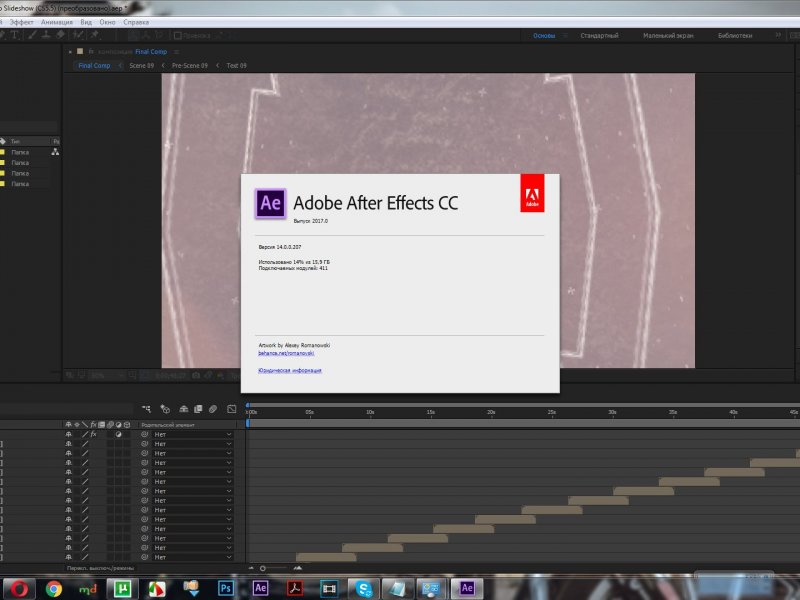Zoom in the timeline using the large mountains icon
Image resolution: width=800 pixels, height=600 pixels.
pyautogui.click(x=298, y=568)
